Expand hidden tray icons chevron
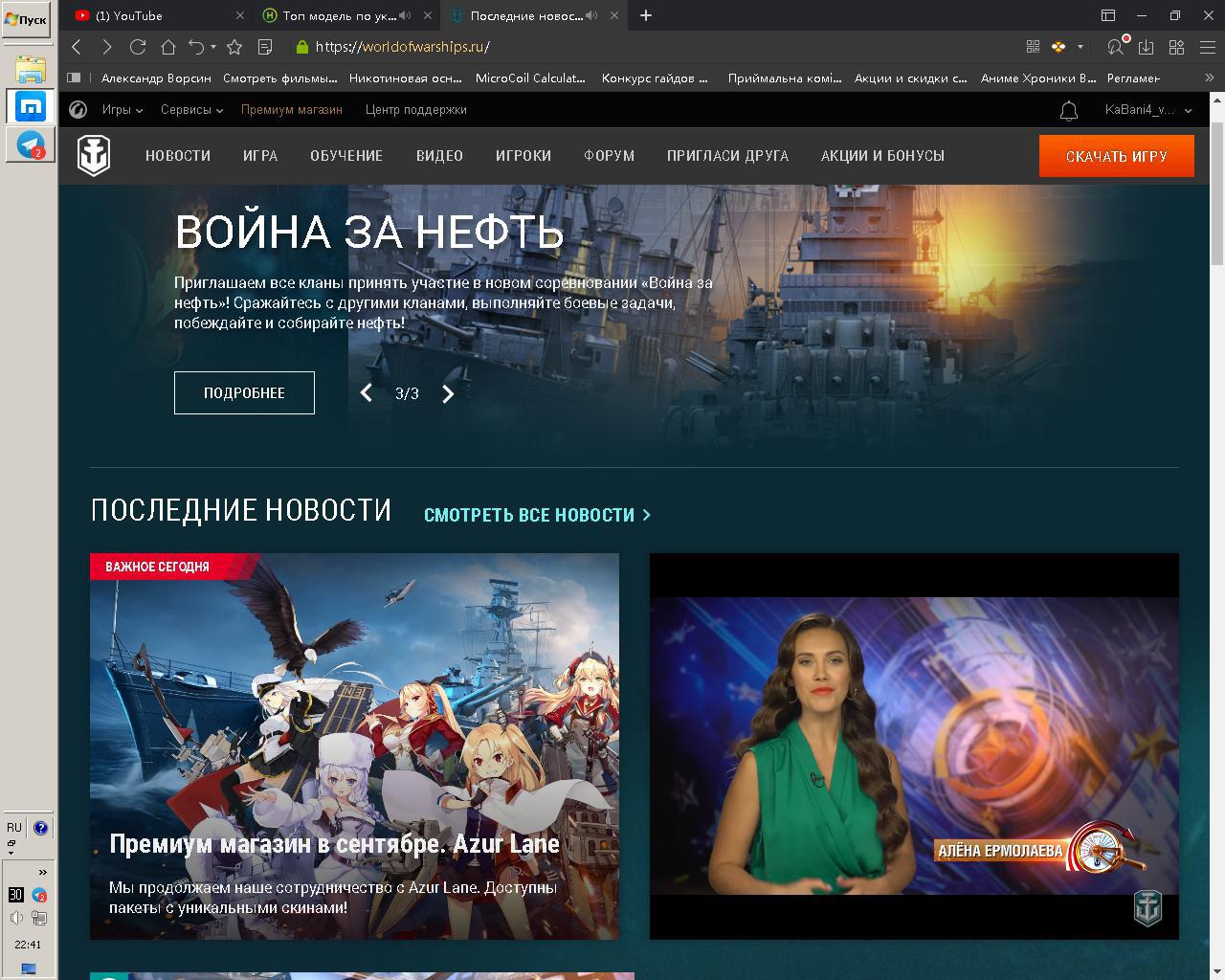1225x980 pixels. point(42,872)
